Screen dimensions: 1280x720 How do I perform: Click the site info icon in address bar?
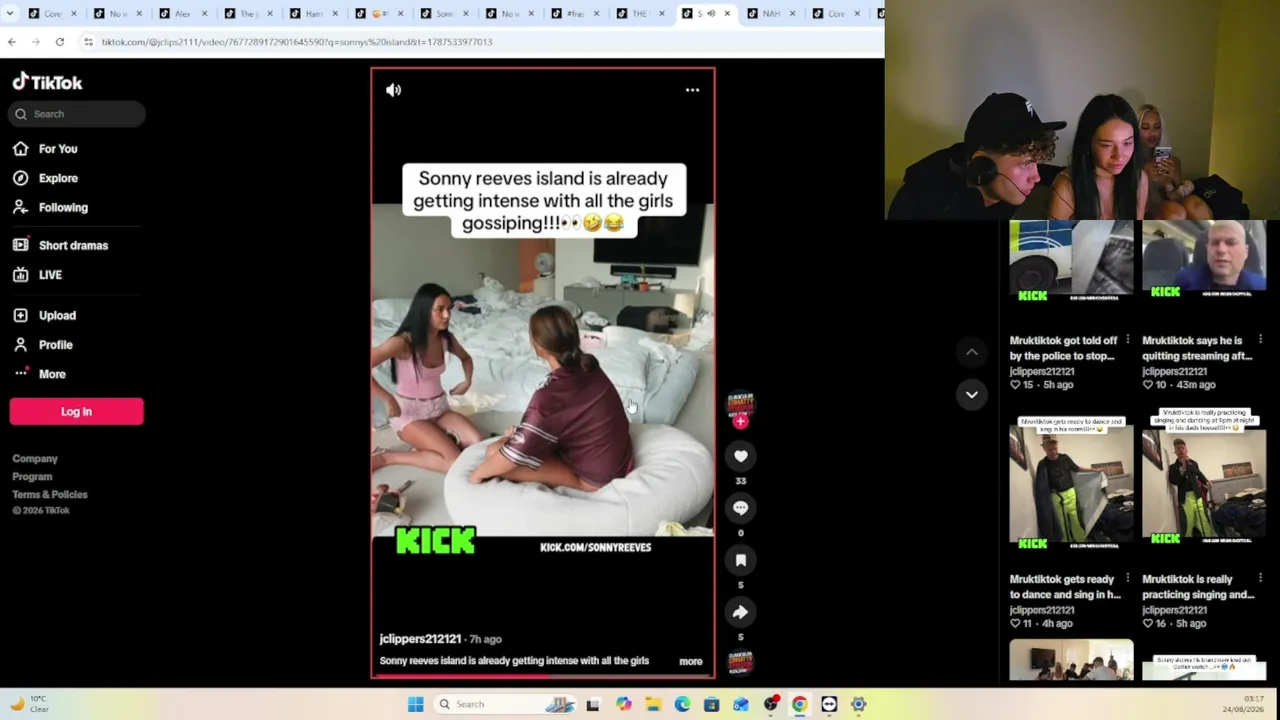(88, 42)
